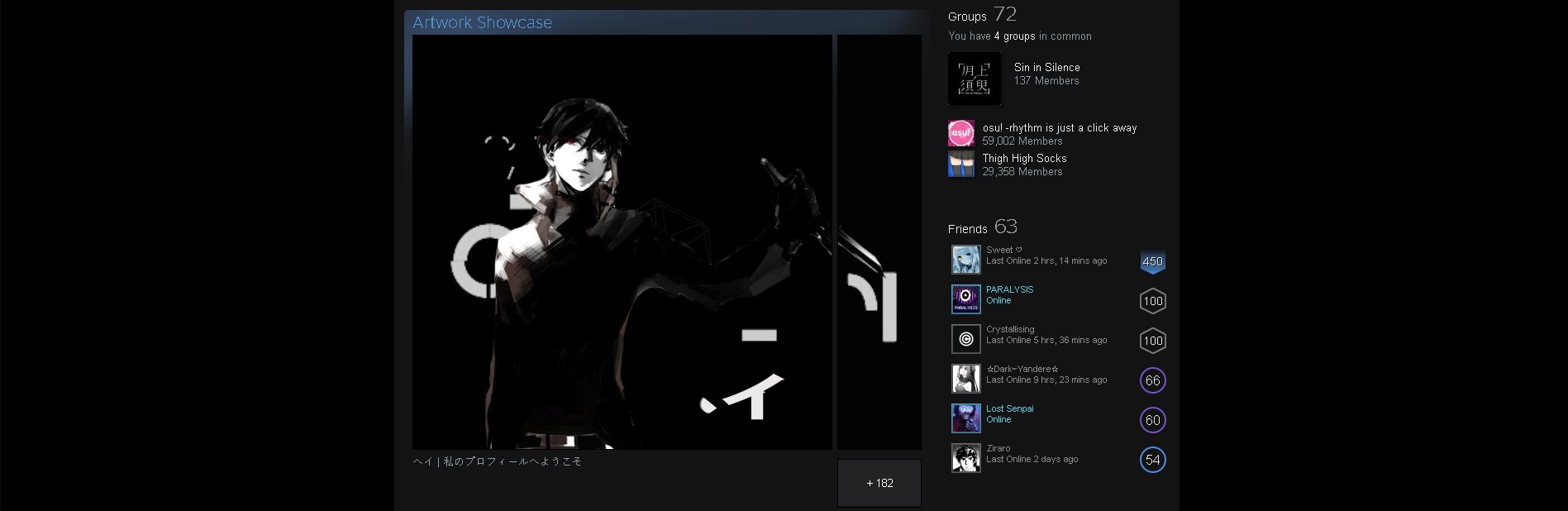The height and width of the screenshot is (511, 1568).
Task: Click the osu! group pink icon
Action: [x=960, y=133]
